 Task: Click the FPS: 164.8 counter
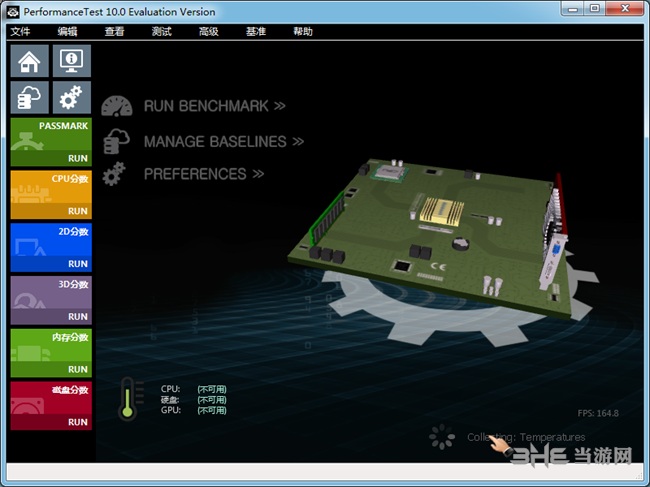pos(598,413)
